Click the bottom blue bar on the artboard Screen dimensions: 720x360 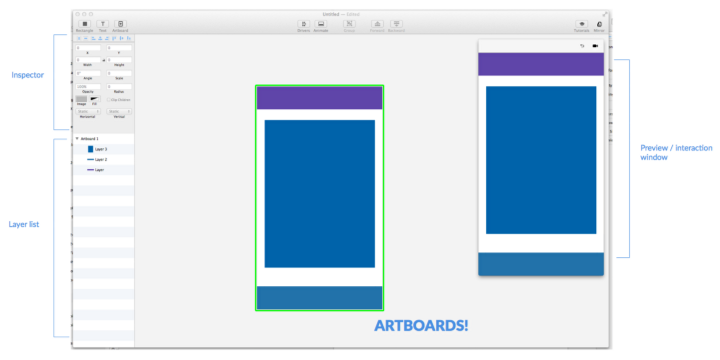pyautogui.click(x=320, y=298)
